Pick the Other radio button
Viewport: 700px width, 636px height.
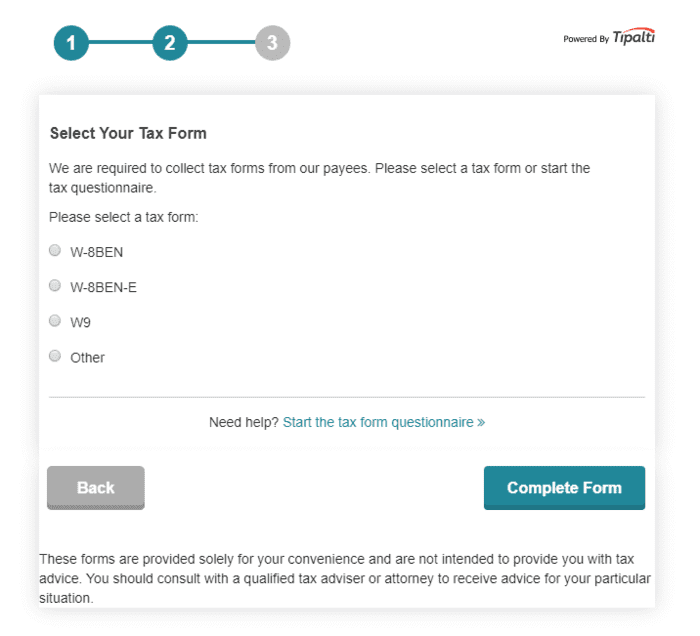[x=55, y=356]
